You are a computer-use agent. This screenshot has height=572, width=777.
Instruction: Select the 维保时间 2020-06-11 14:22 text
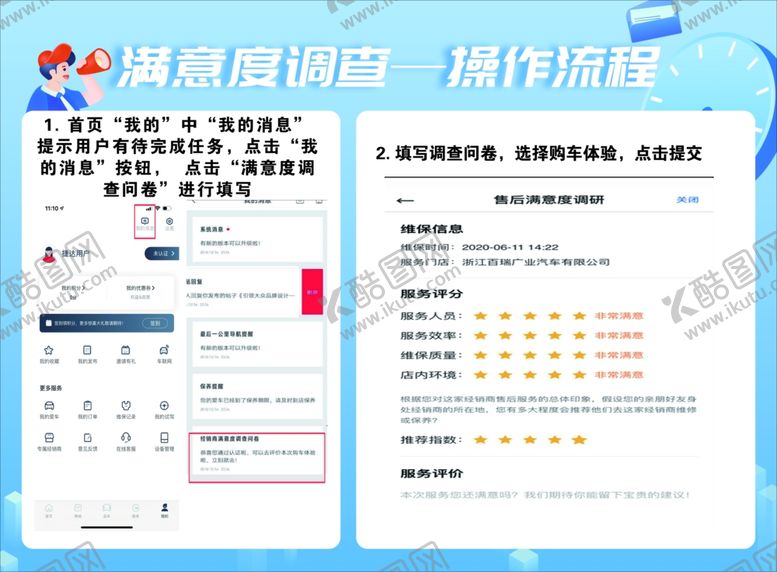[x=480, y=247]
